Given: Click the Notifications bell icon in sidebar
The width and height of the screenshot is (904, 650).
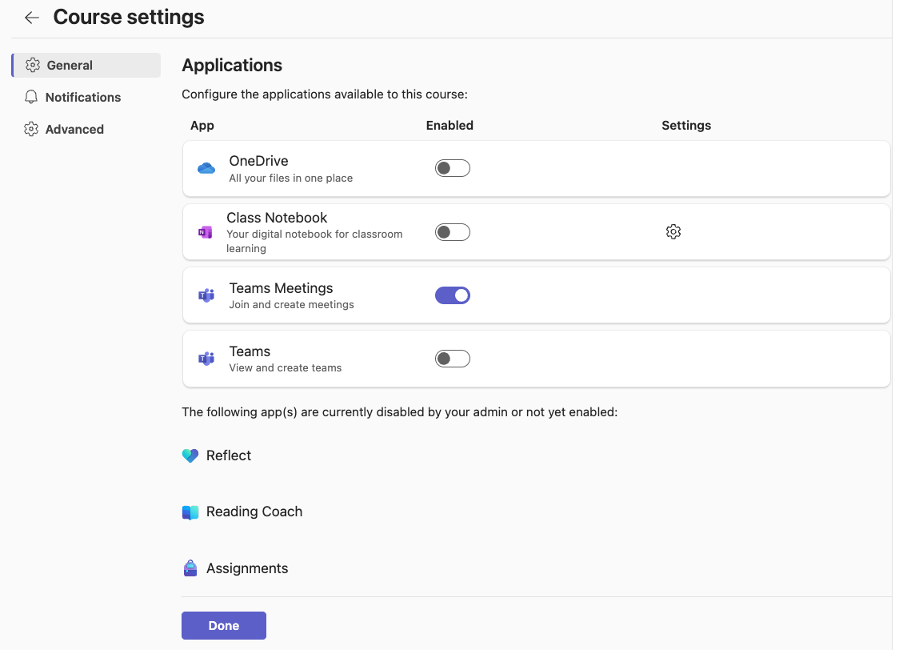Looking at the screenshot, I should coord(31,97).
